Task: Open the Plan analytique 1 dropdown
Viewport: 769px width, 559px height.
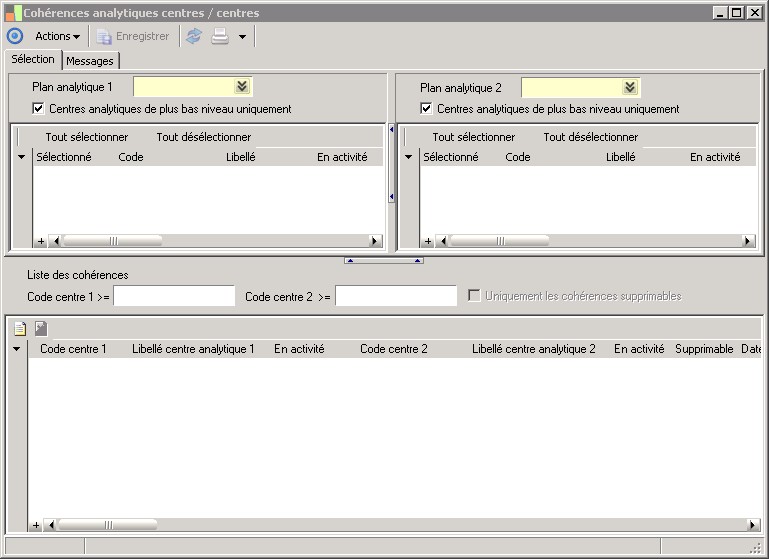Action: (242, 87)
